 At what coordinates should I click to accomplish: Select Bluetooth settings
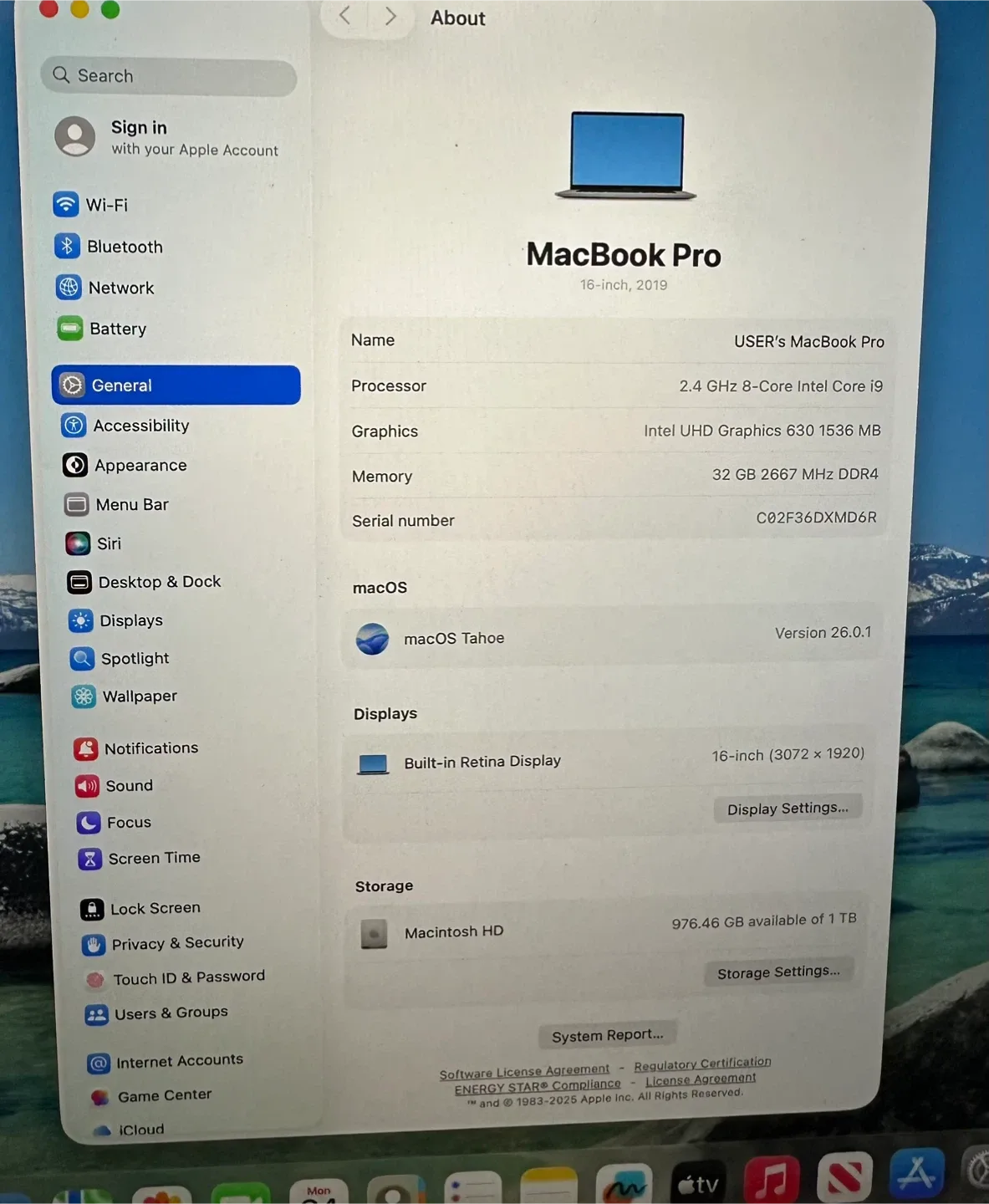pos(125,247)
